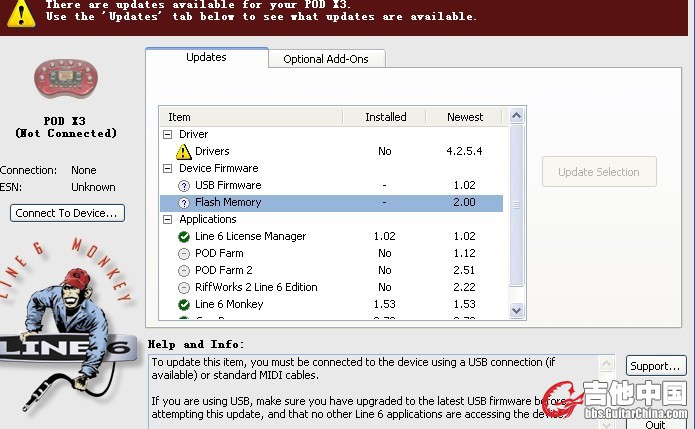The image size is (695, 429).
Task: Click the Update Selection button
Action: 599,172
